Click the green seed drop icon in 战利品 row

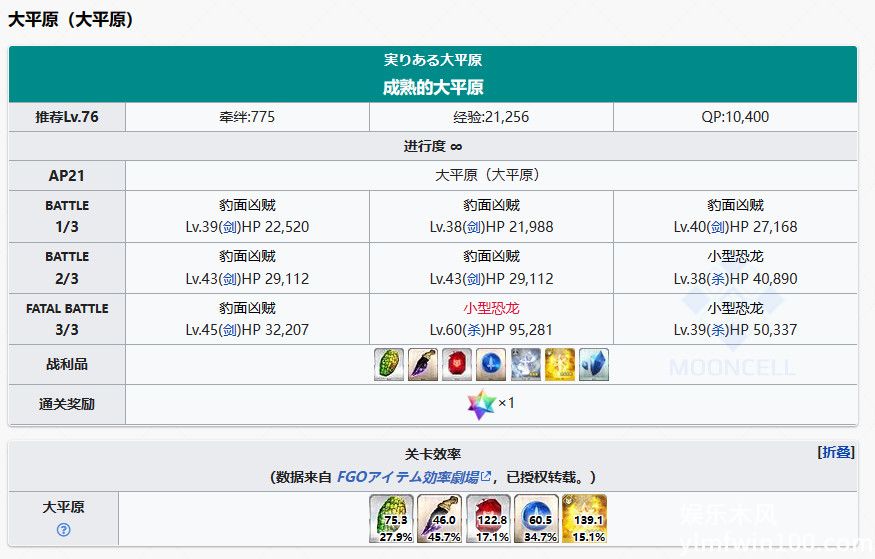[x=389, y=365]
